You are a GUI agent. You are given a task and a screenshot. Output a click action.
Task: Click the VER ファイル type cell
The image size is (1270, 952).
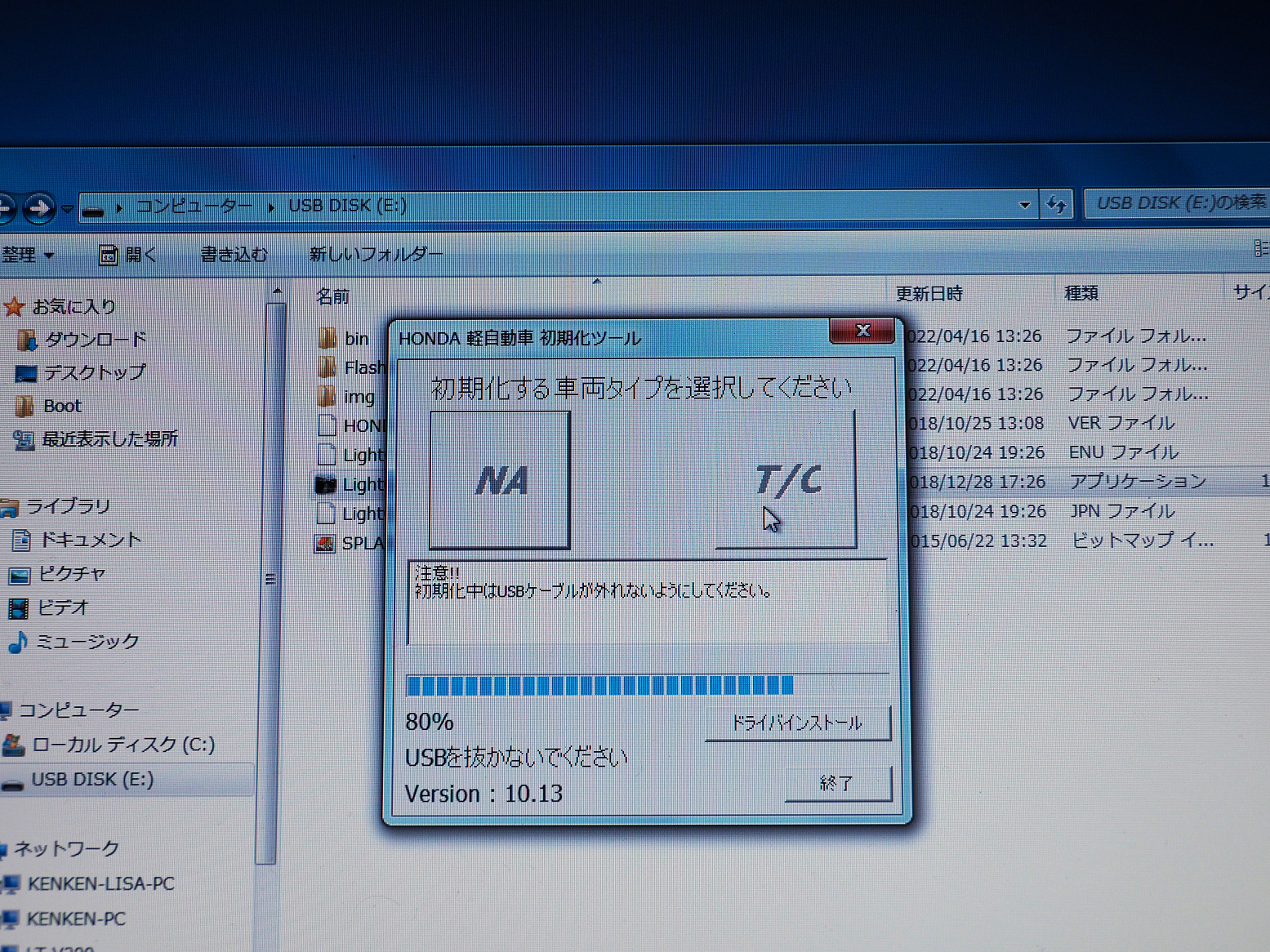pos(1121,423)
